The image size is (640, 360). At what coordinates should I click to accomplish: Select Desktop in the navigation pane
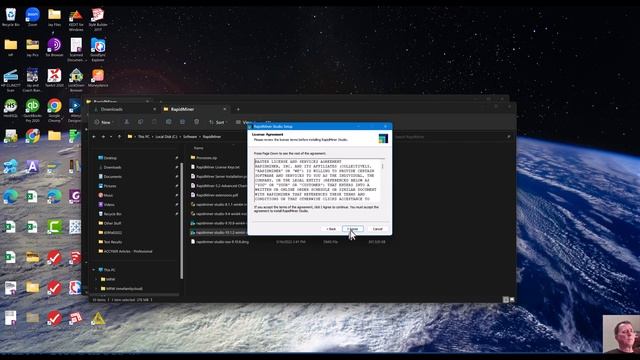pos(110,158)
